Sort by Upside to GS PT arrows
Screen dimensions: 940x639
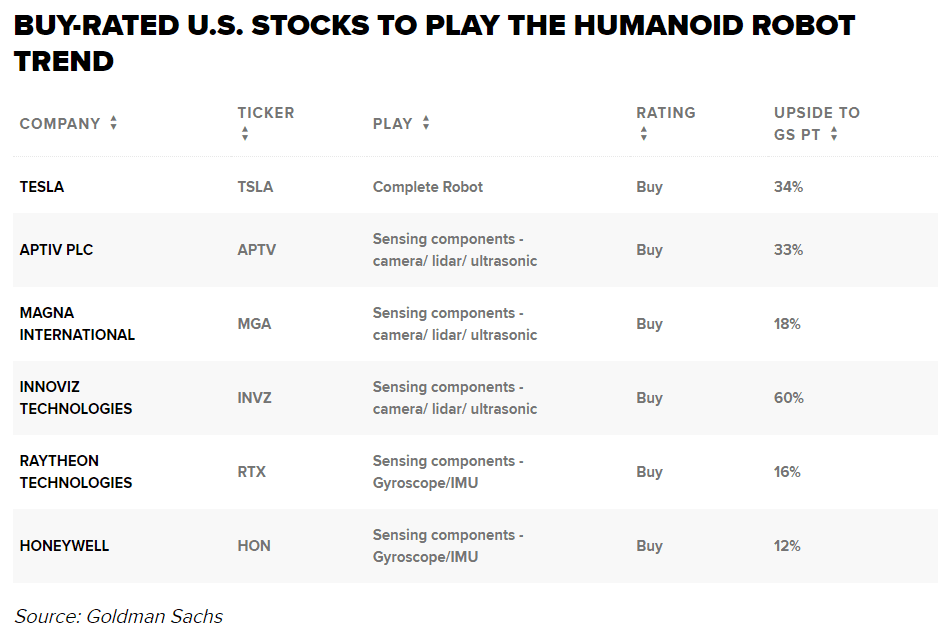(x=834, y=134)
